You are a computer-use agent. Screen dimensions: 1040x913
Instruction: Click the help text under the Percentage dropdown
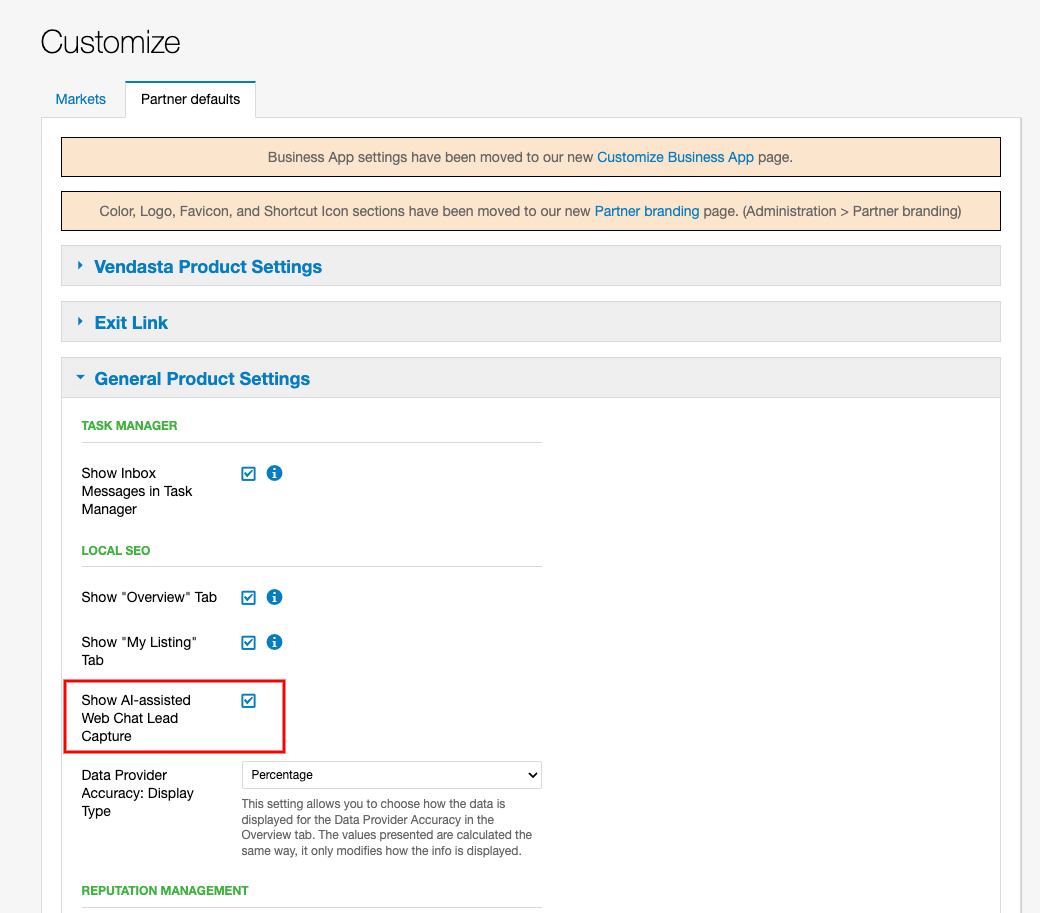pos(387,827)
